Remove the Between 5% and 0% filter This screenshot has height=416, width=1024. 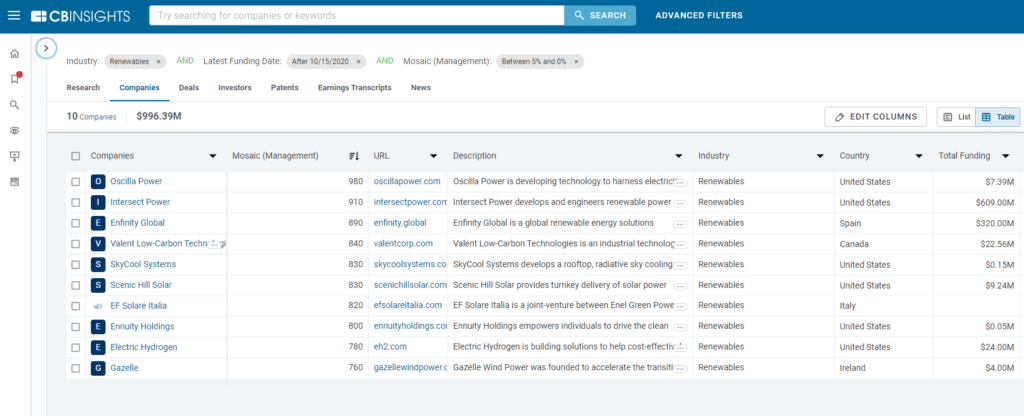pos(576,61)
